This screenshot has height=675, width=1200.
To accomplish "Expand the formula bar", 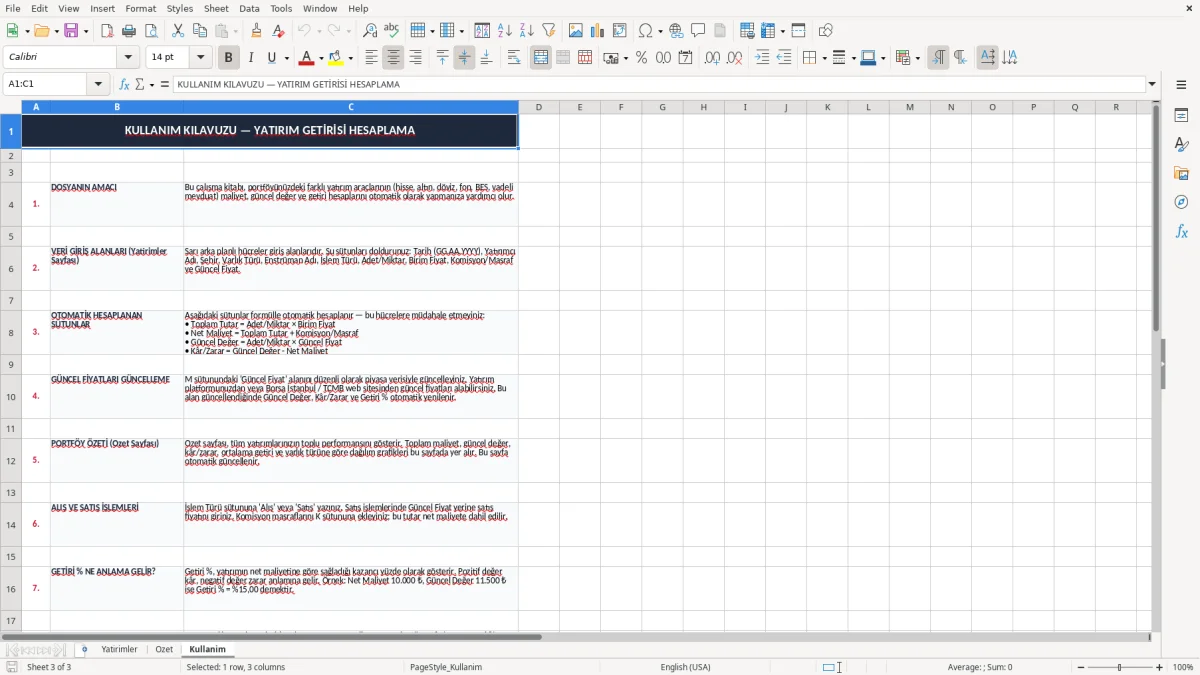I will coord(1152,84).
